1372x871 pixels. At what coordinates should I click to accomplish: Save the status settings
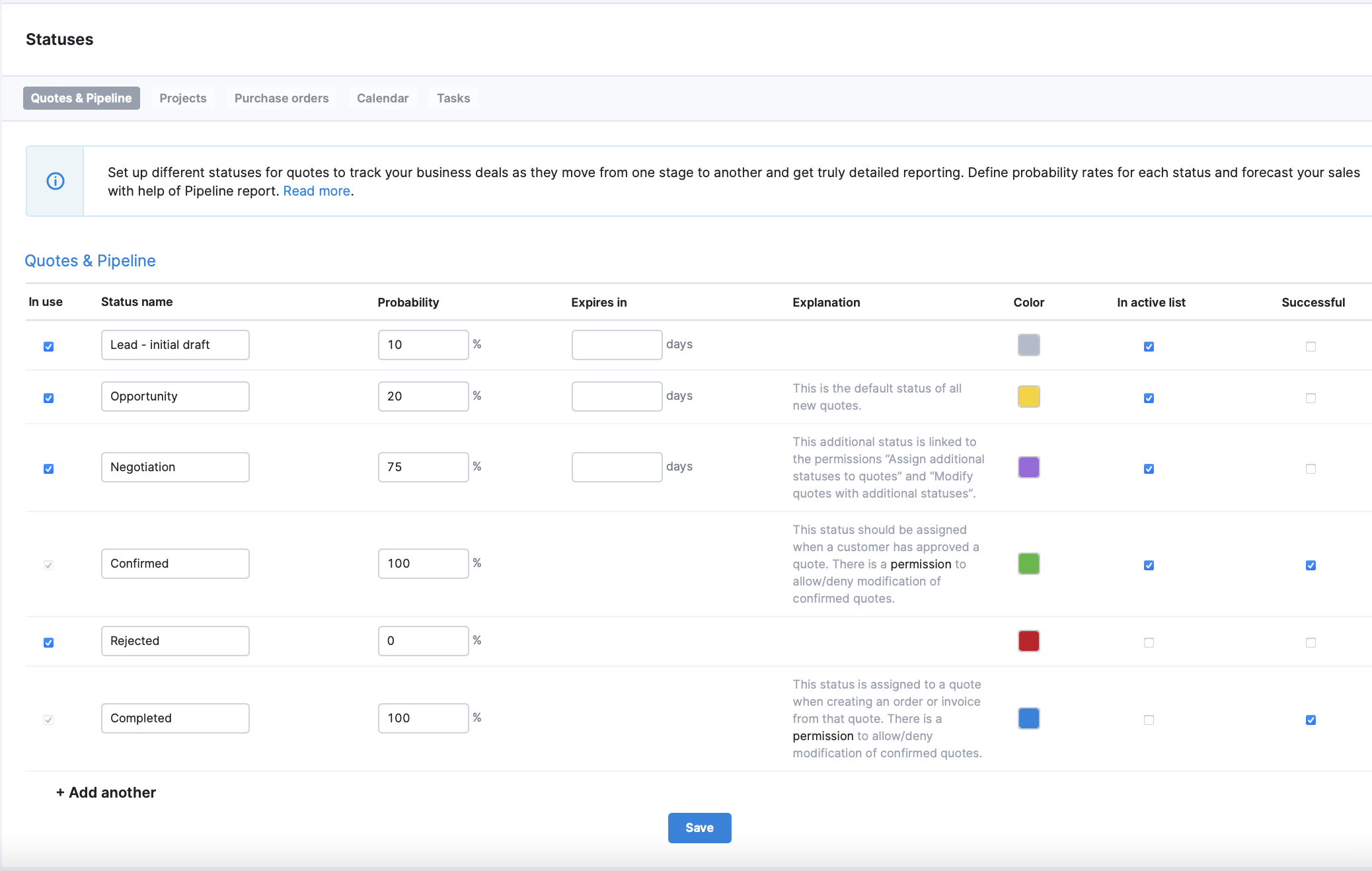pyautogui.click(x=699, y=827)
